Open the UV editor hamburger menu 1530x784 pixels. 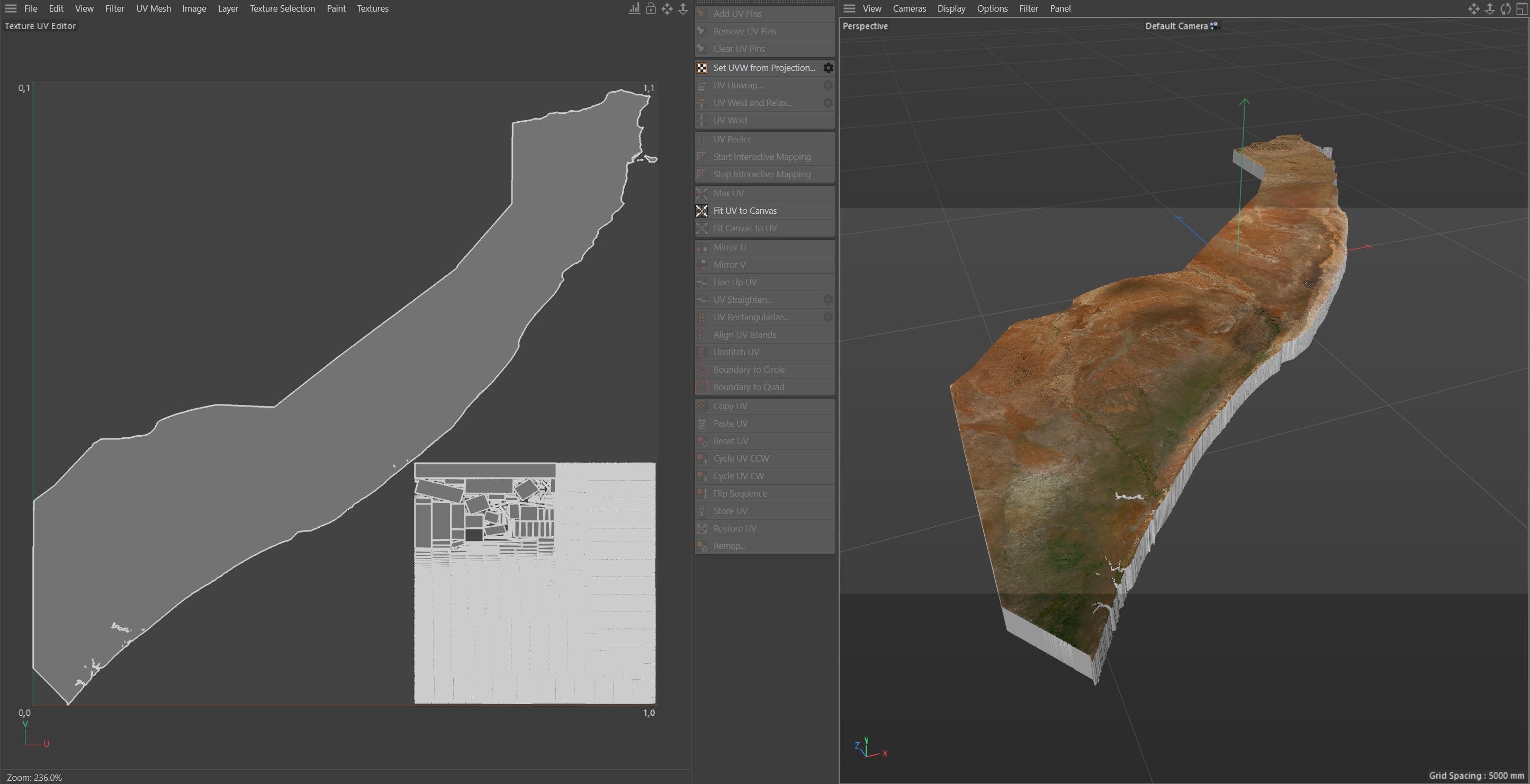(11, 8)
